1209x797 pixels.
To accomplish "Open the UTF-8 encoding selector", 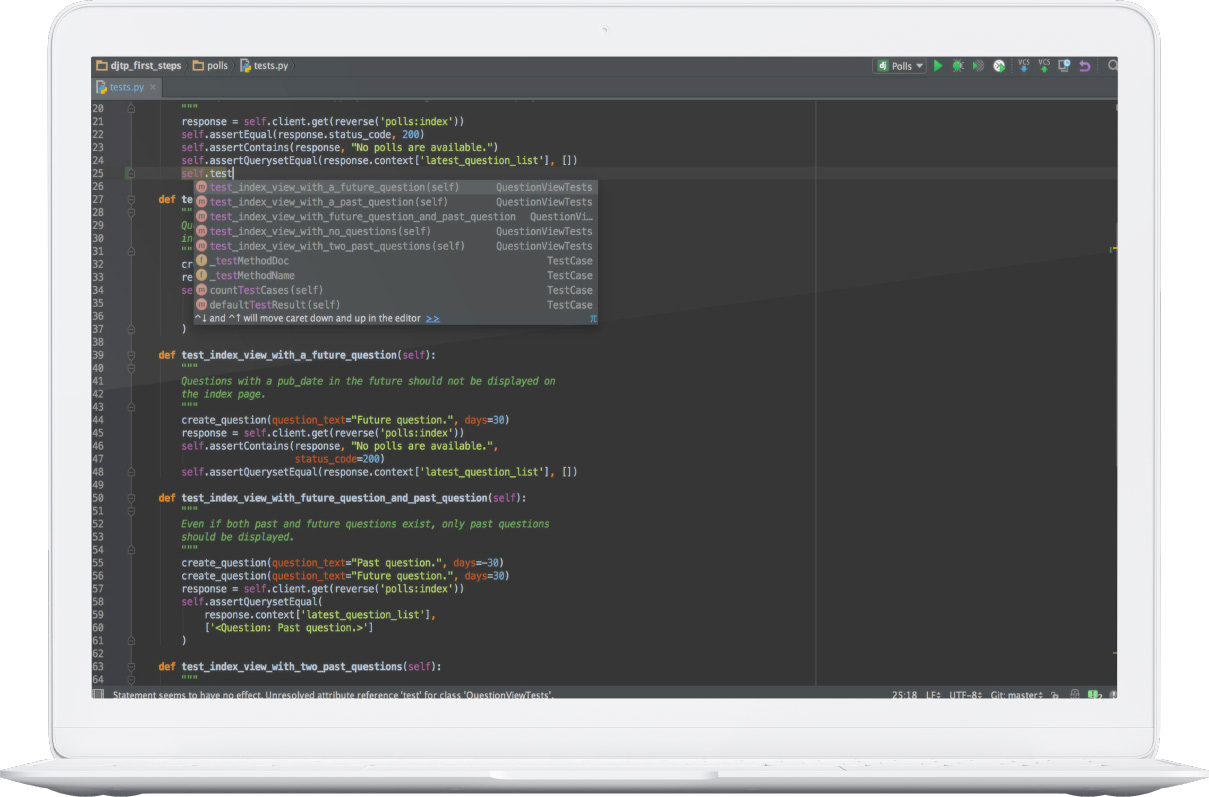I will click(x=964, y=695).
